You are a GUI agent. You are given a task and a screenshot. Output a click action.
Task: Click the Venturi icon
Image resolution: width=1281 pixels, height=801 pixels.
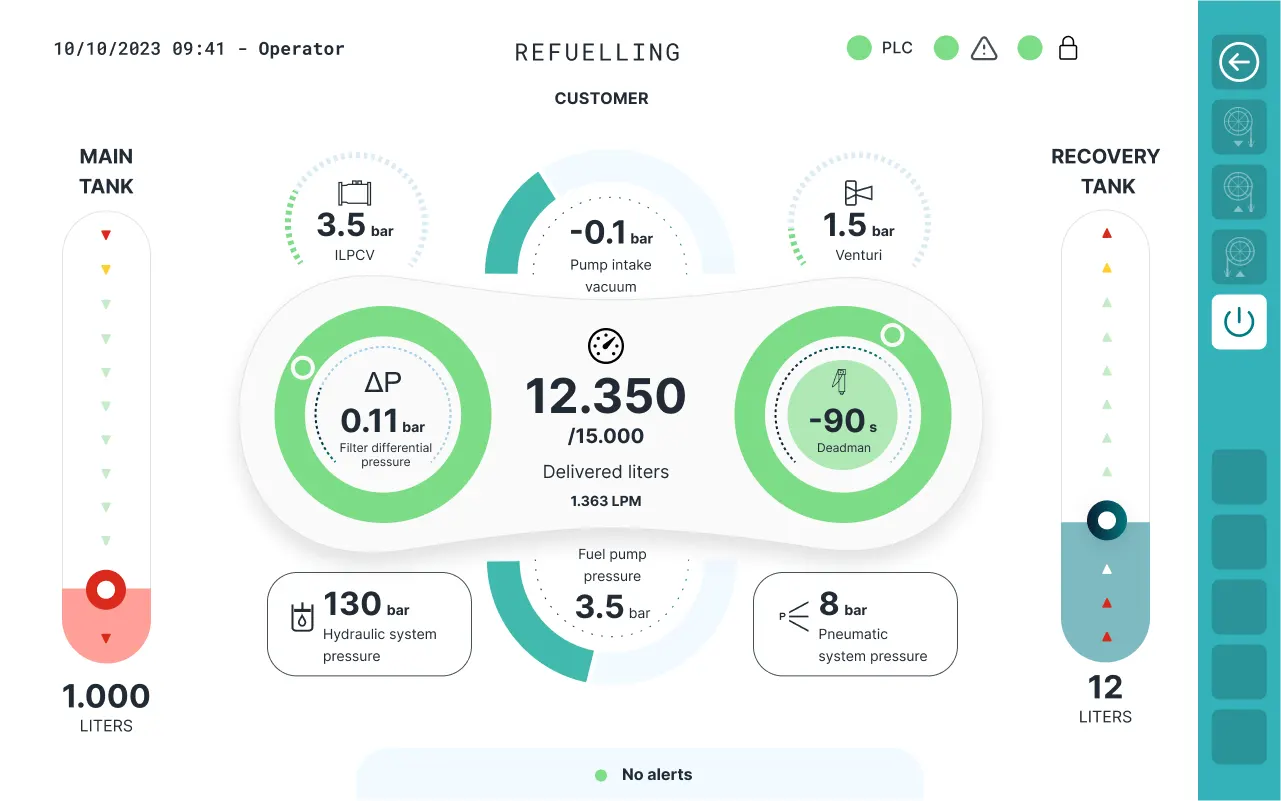858,193
